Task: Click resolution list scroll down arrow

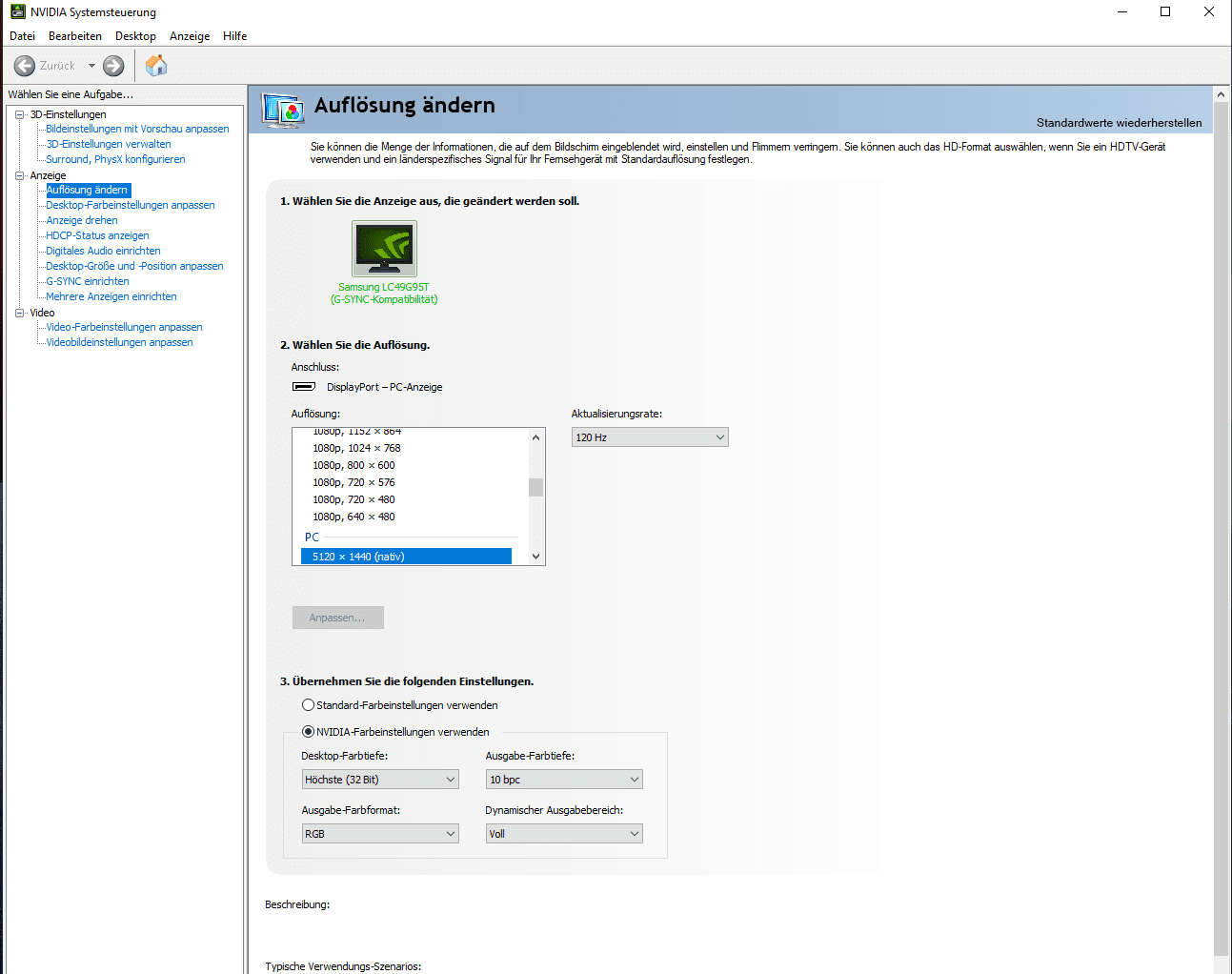Action: pyautogui.click(x=535, y=557)
